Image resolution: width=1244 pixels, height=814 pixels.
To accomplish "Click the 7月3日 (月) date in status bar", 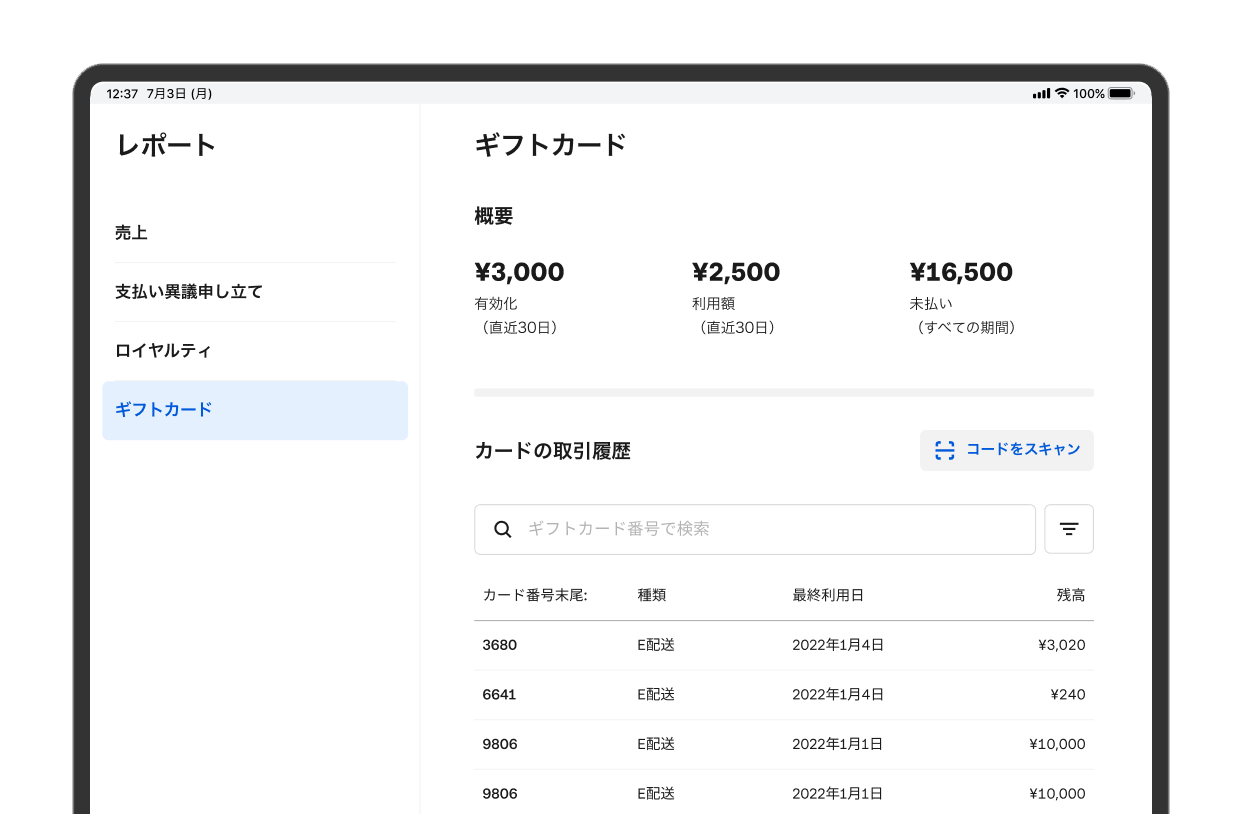I will pos(179,94).
